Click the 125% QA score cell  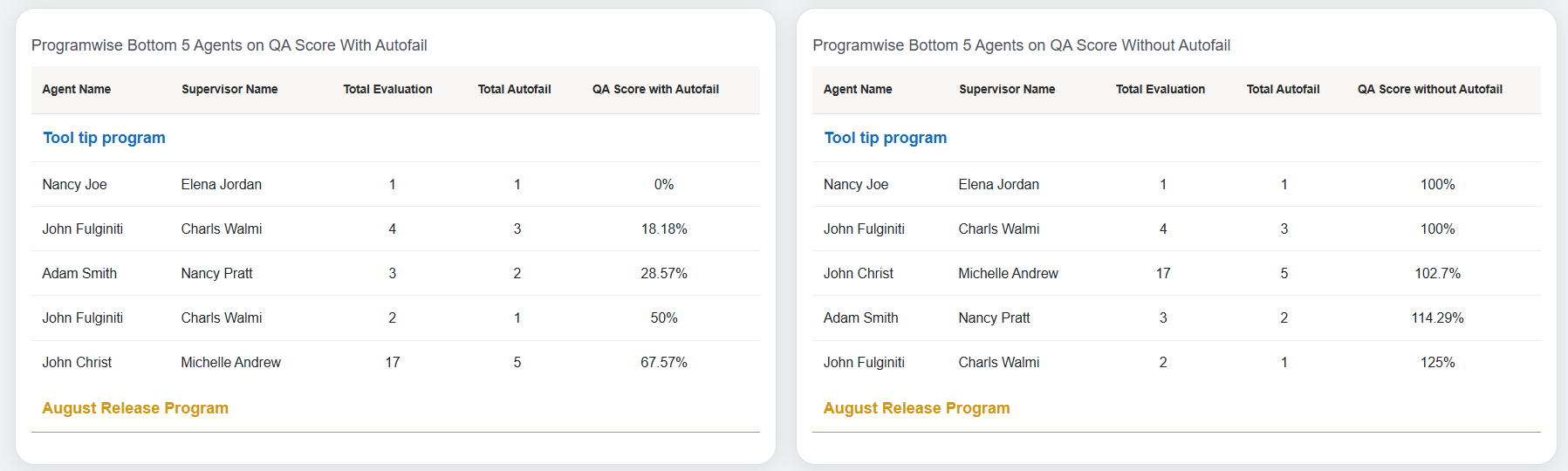pyautogui.click(x=1437, y=363)
